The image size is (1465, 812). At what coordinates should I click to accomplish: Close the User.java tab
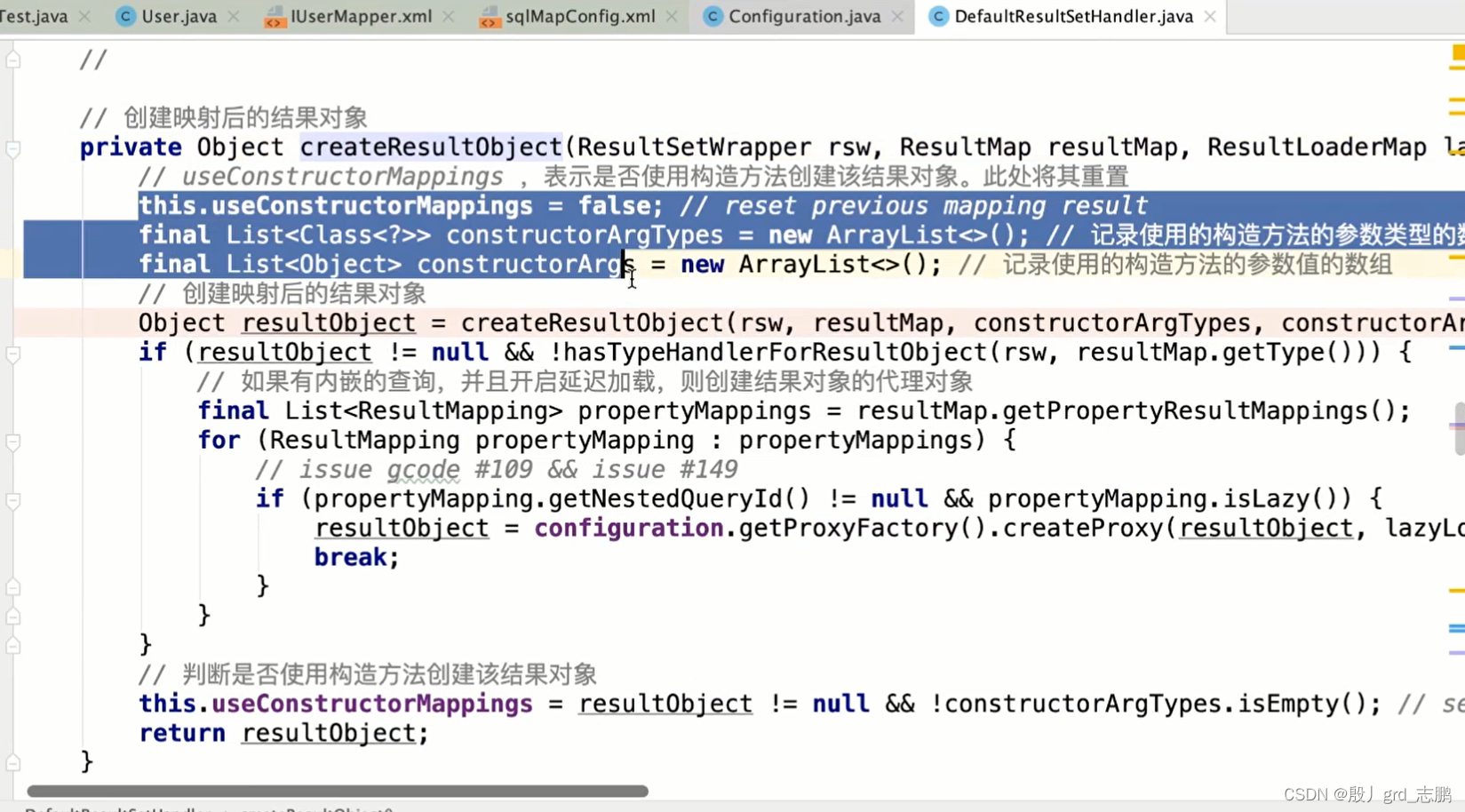(233, 16)
